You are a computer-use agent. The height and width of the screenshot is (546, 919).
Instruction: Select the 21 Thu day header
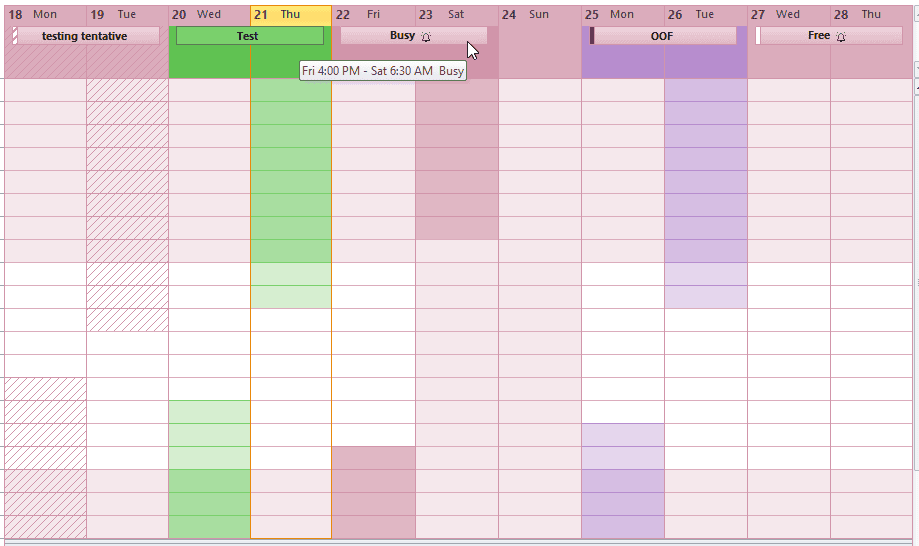pos(291,15)
